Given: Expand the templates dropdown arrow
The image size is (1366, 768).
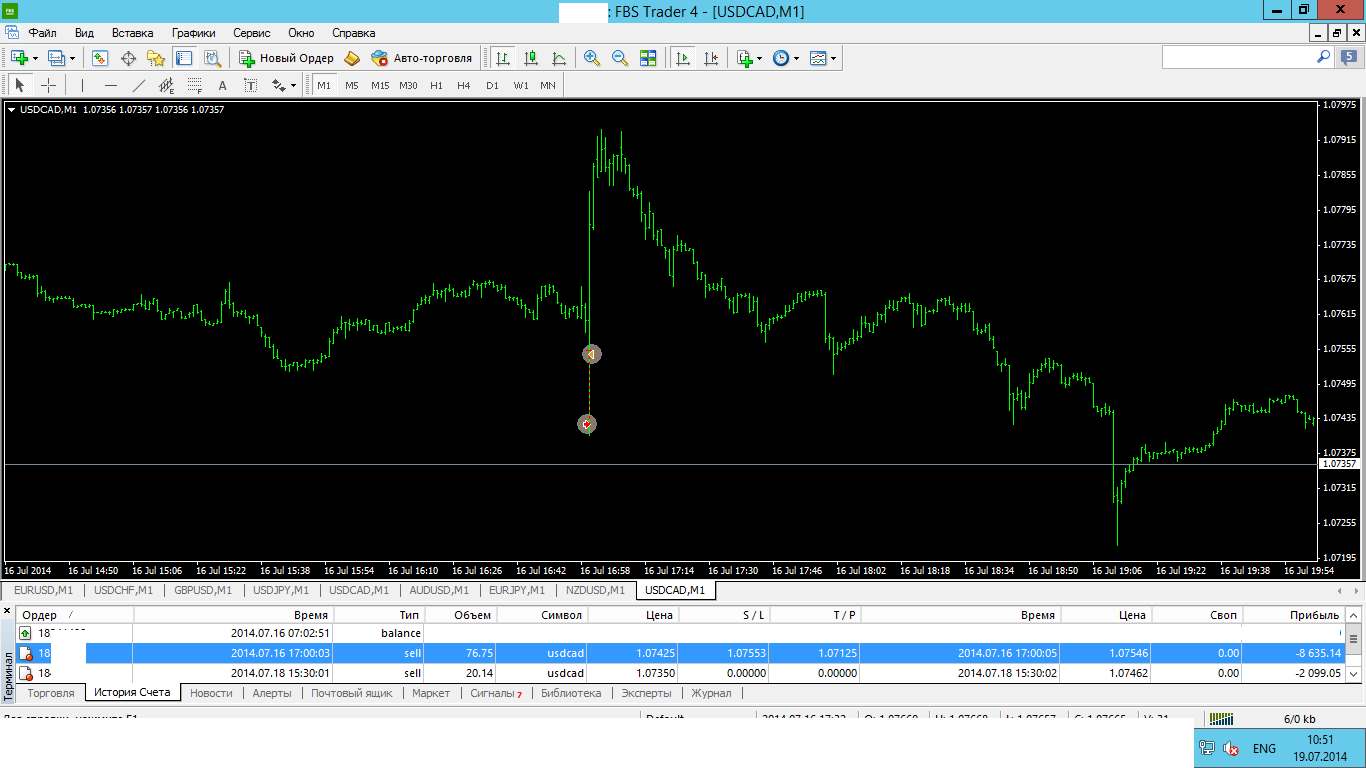Looking at the screenshot, I should coord(834,58).
